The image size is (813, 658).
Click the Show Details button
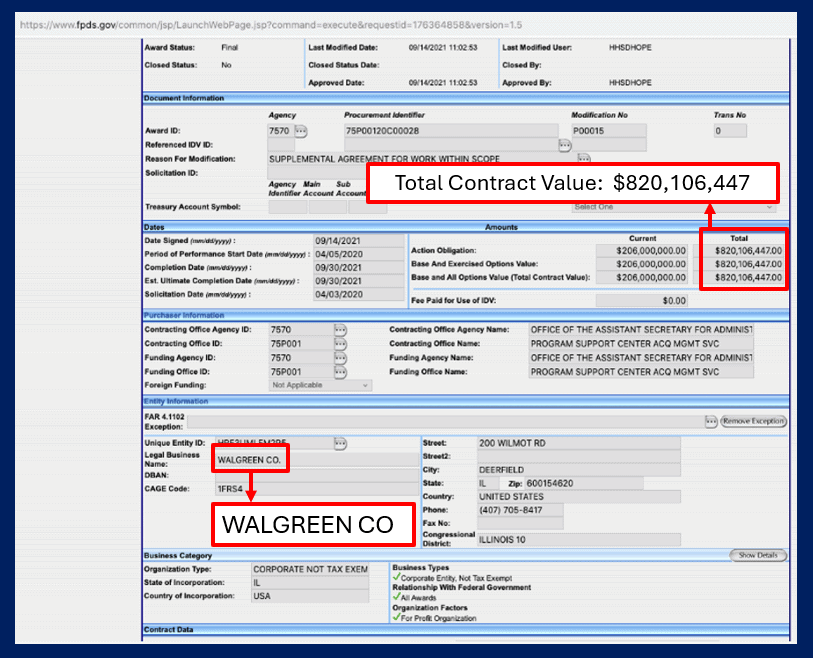pos(758,555)
